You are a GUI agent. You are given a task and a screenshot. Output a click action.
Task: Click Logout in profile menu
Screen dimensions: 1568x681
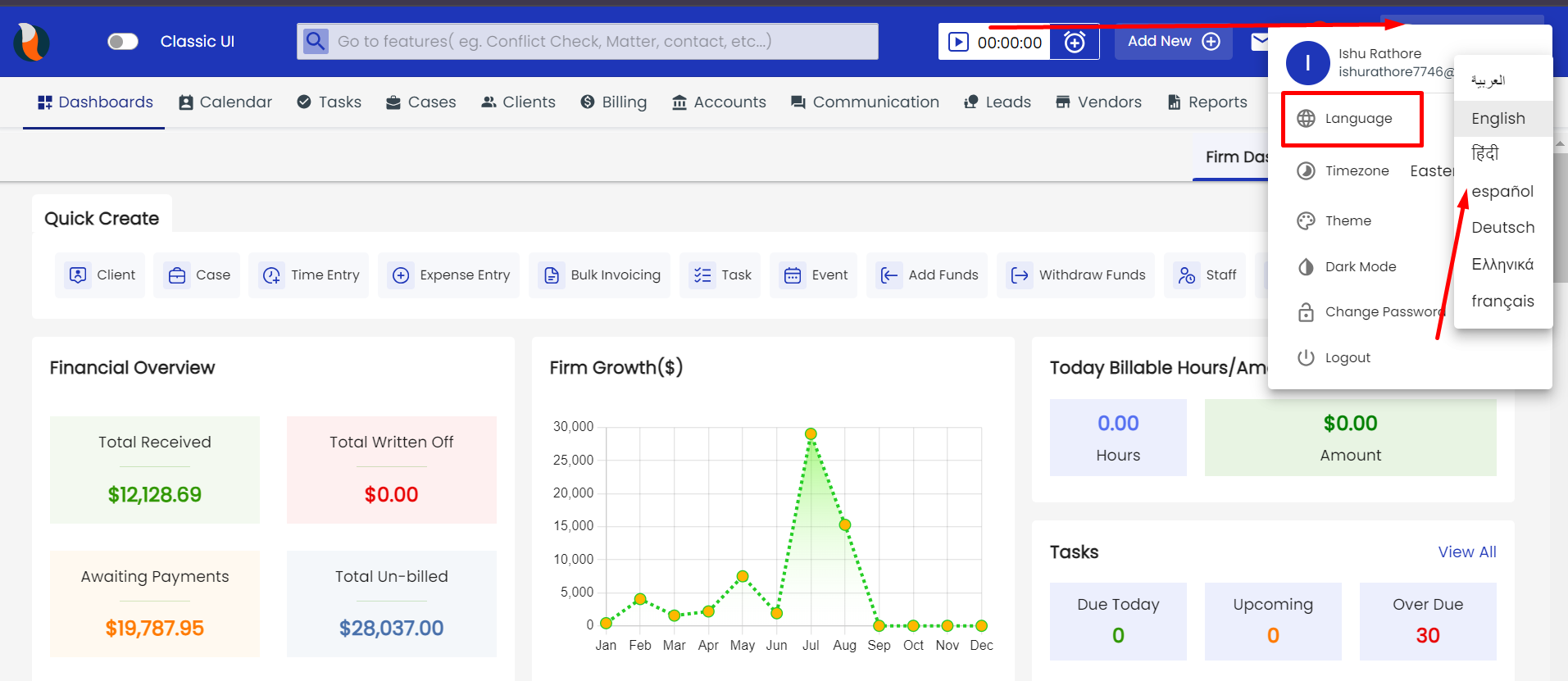[x=1347, y=357]
